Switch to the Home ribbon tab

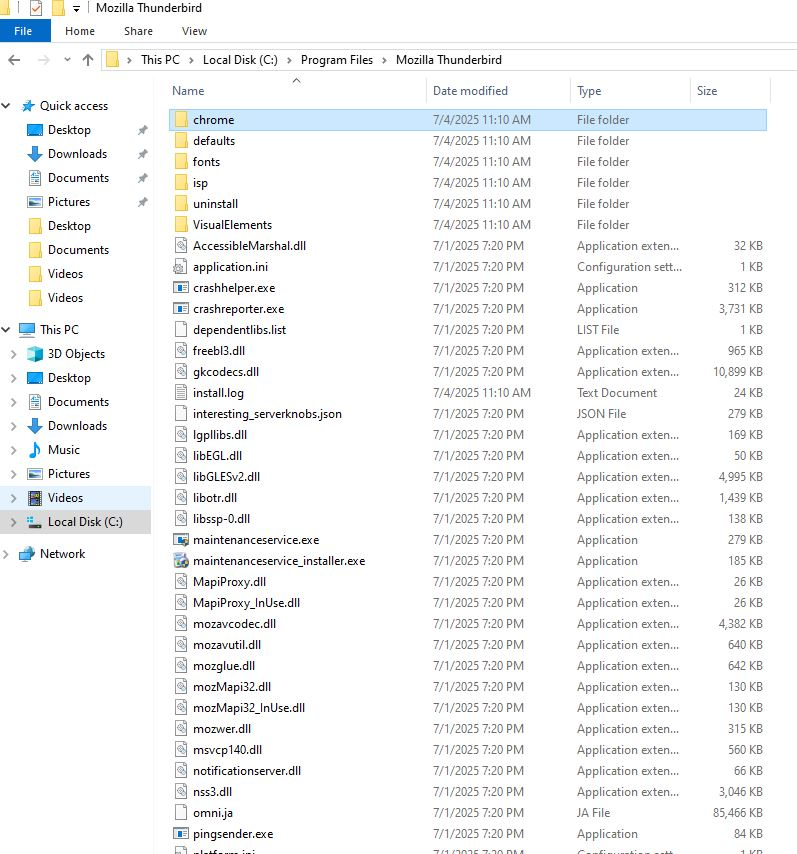click(x=80, y=31)
